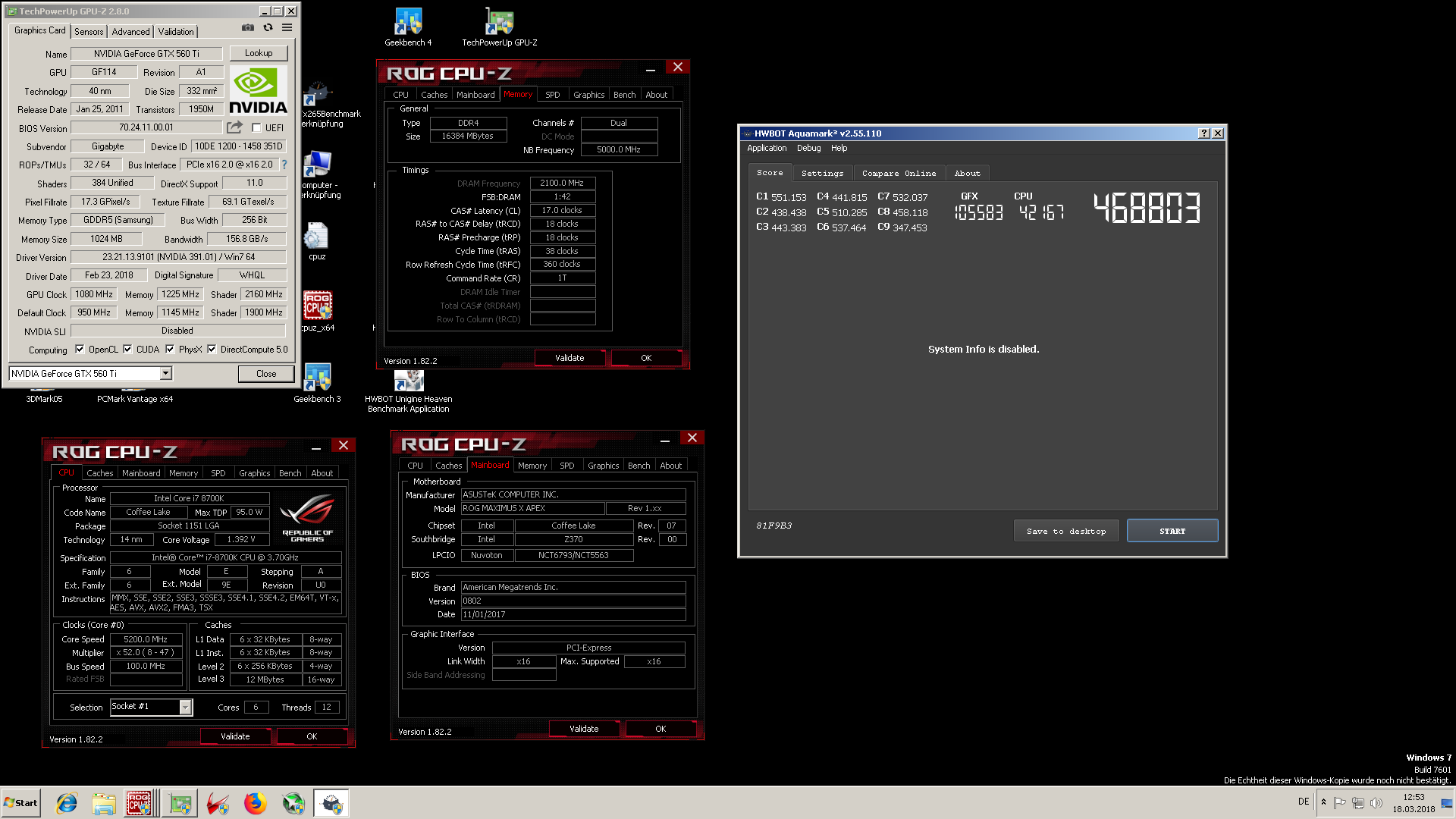1456x819 pixels.
Task: Open the volume speaker tray icon
Action: 1376,802
